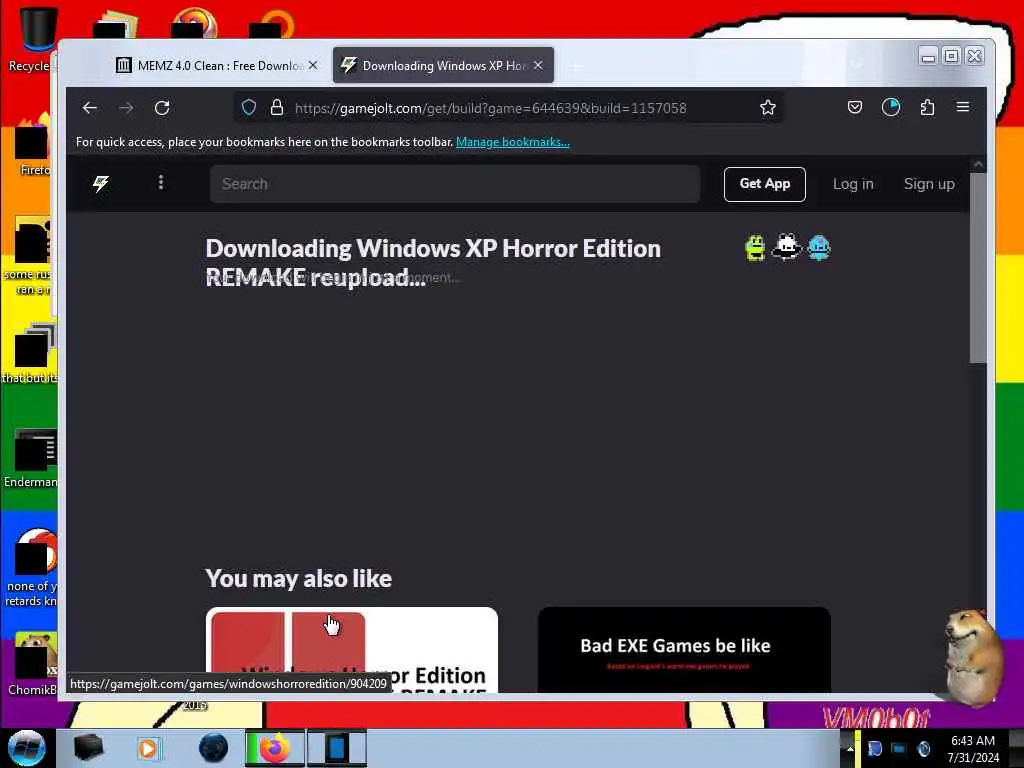Click the Game Jolt Search field
This screenshot has height=768, width=1024.
(x=455, y=184)
